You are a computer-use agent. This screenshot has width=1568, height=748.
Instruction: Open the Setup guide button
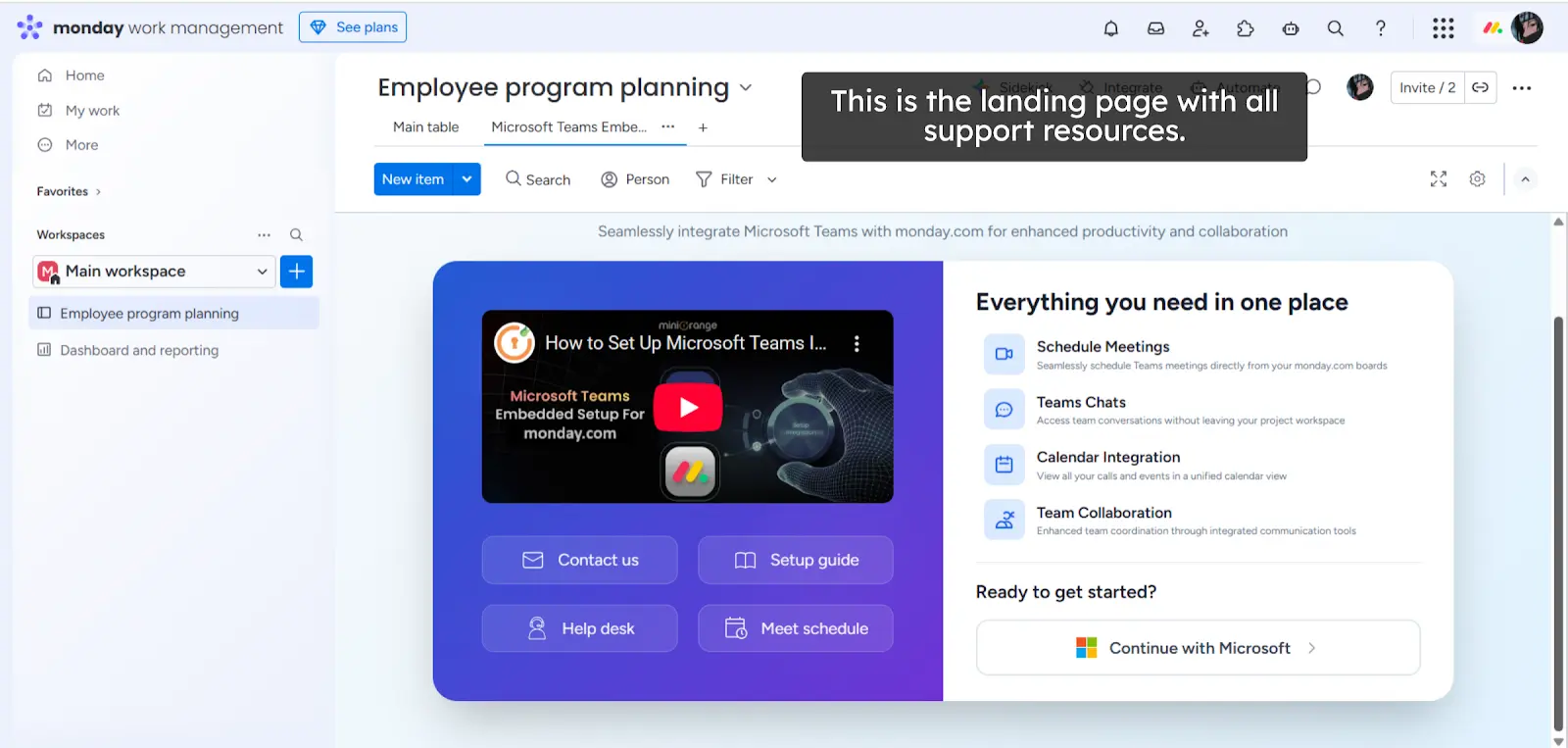pos(795,560)
